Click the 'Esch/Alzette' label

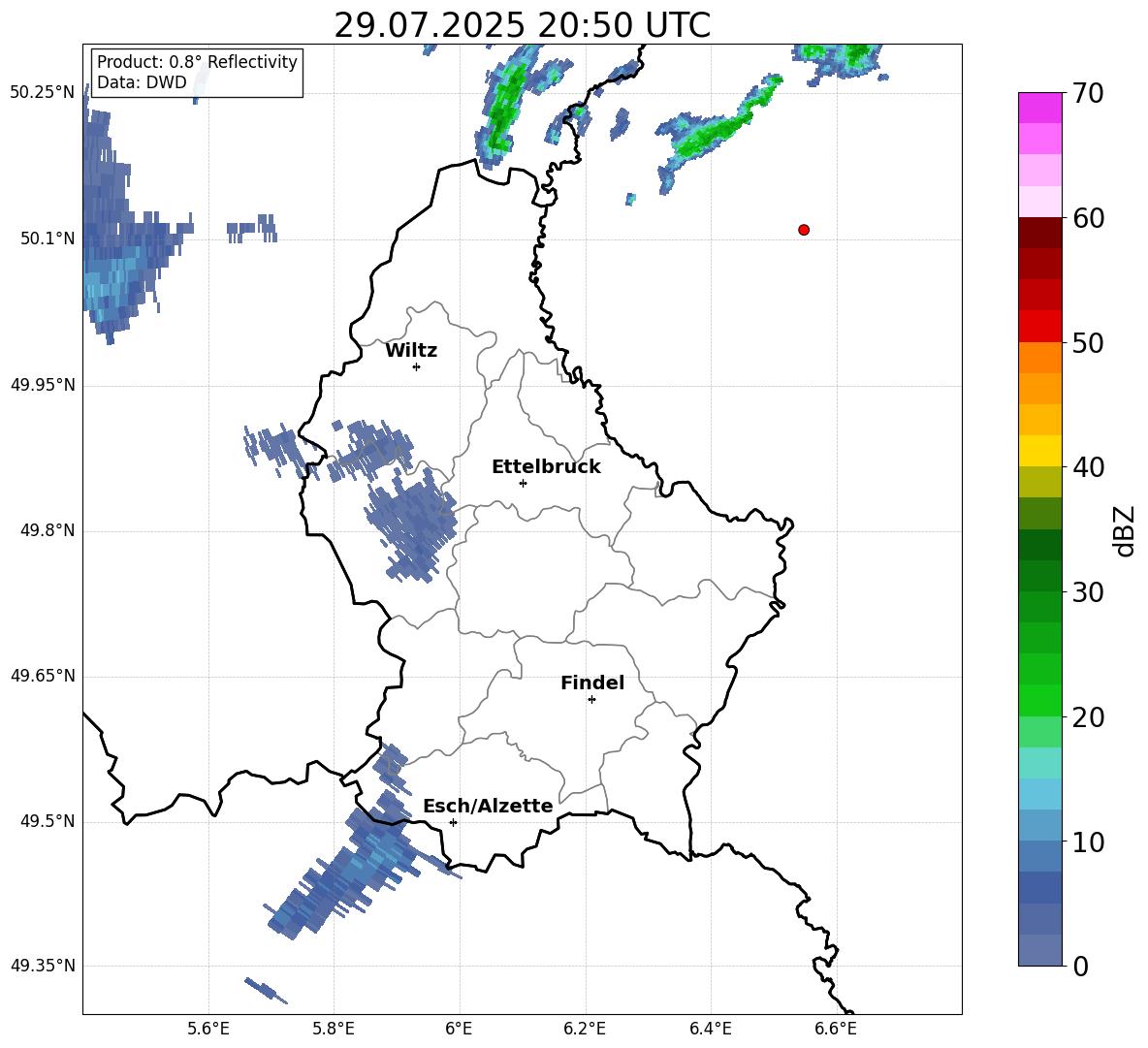pos(488,806)
